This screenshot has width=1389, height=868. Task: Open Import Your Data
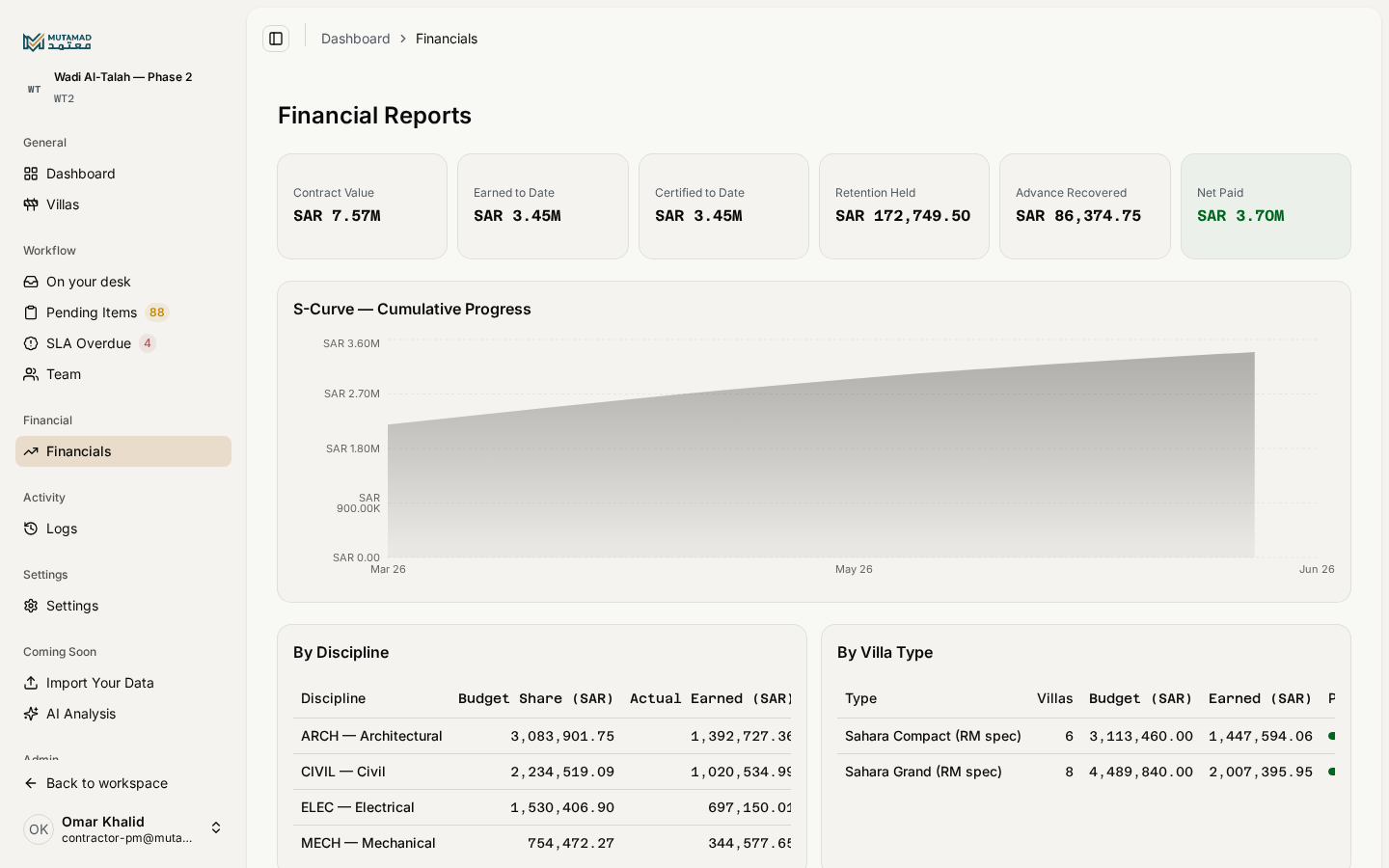[x=123, y=683]
